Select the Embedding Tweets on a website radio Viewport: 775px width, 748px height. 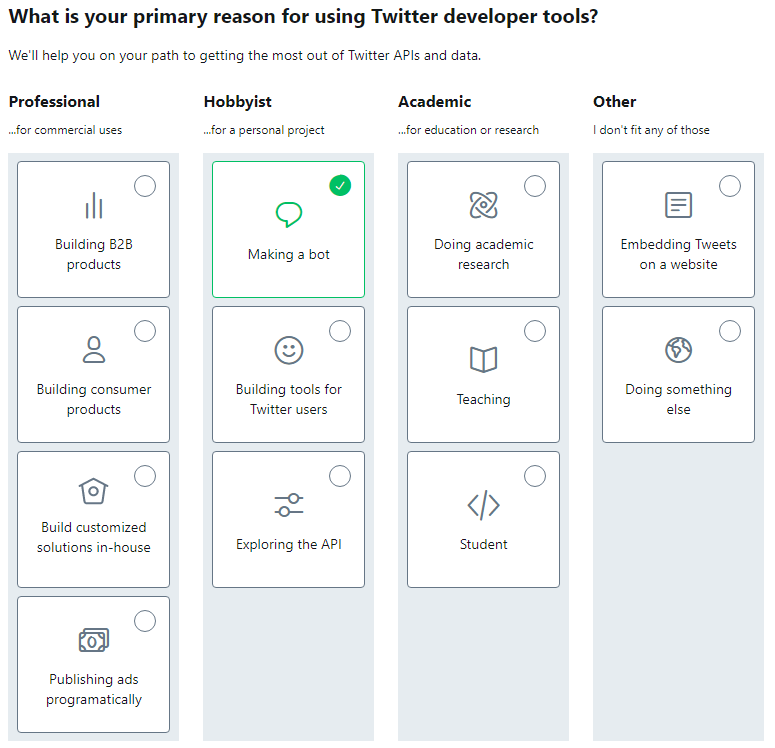730,186
